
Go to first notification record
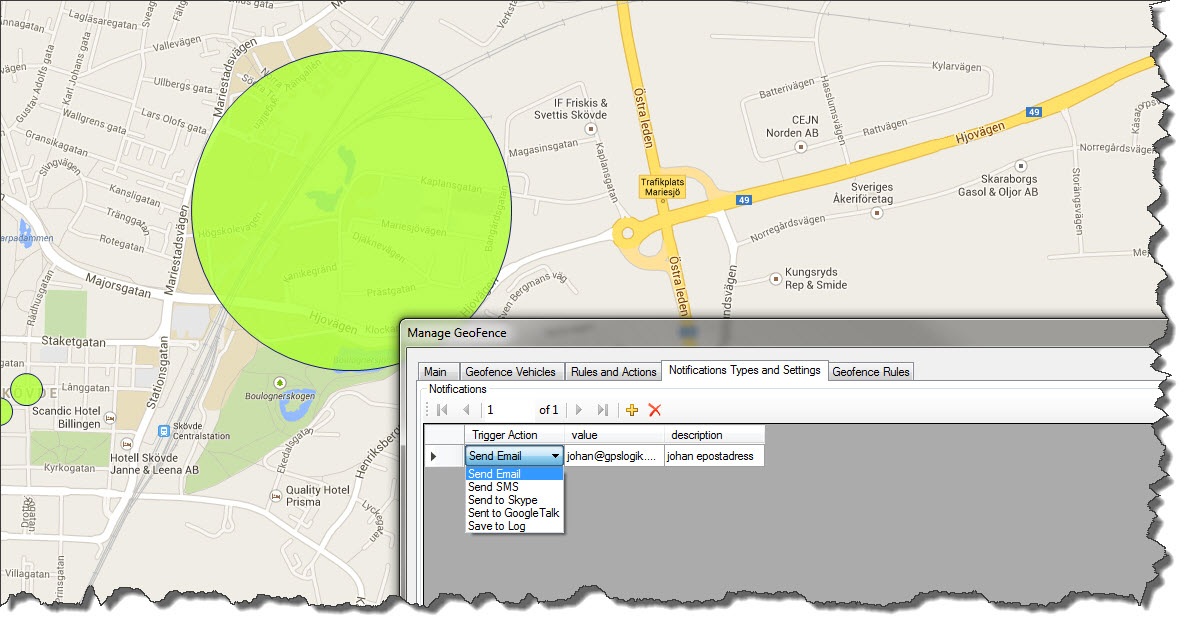[442, 410]
